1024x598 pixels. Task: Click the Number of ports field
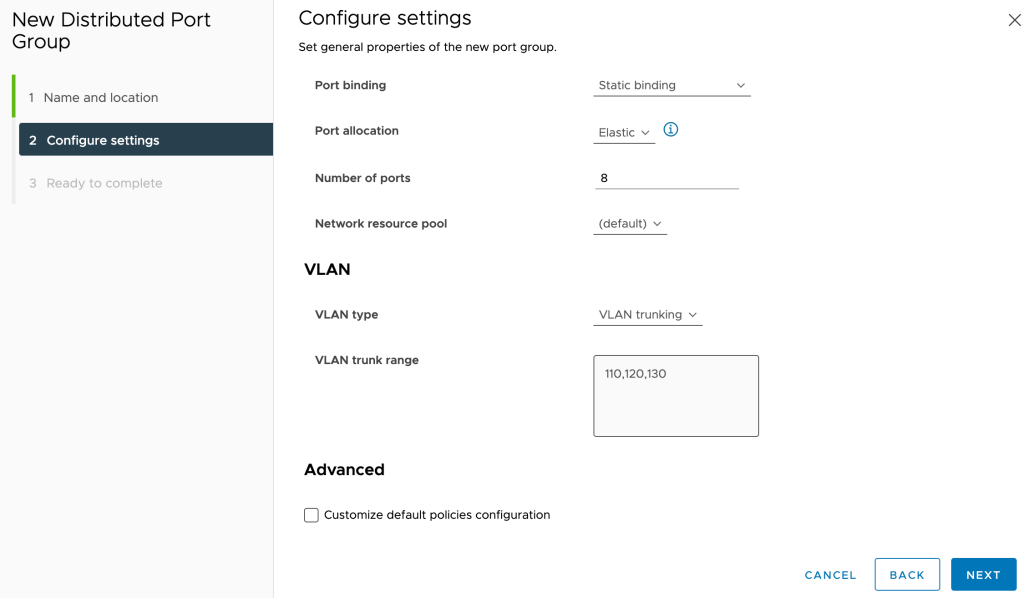[x=666, y=178]
